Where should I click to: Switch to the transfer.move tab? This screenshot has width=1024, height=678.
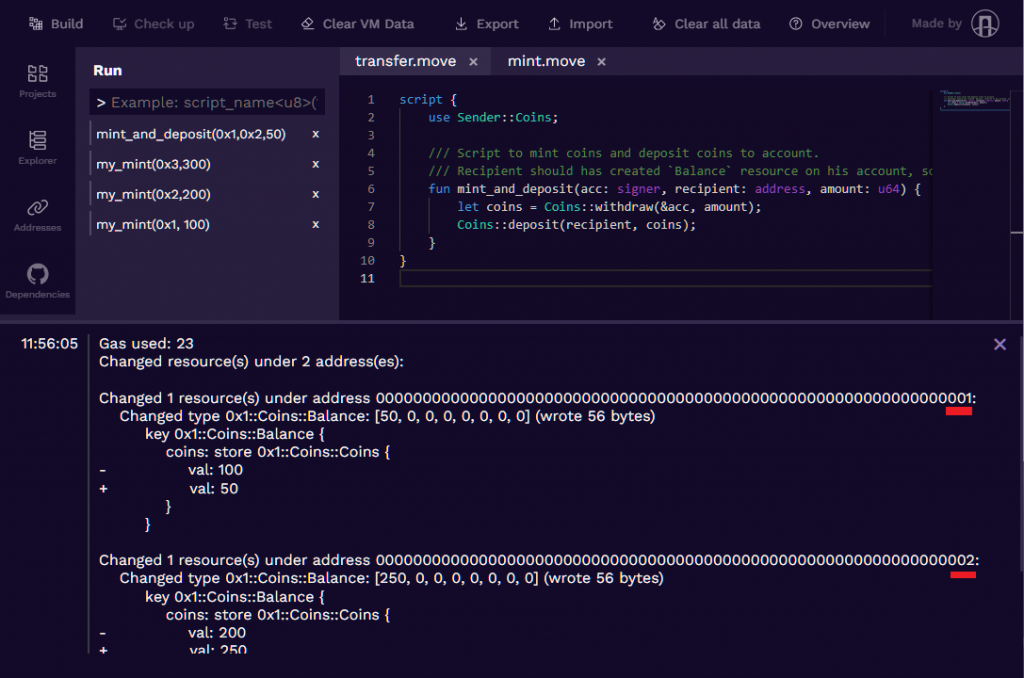[405, 62]
